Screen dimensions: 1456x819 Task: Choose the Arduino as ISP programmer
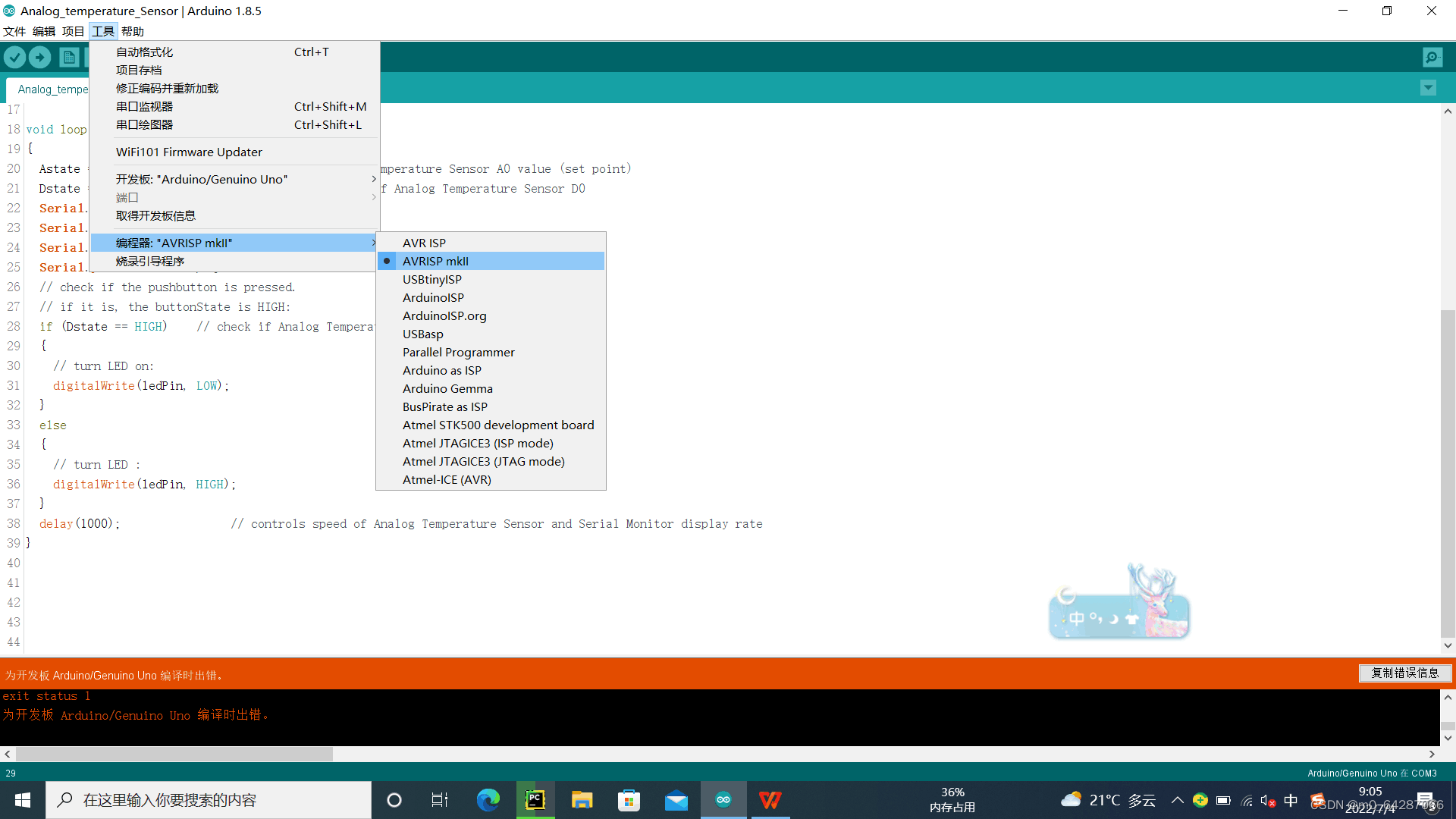click(x=441, y=370)
